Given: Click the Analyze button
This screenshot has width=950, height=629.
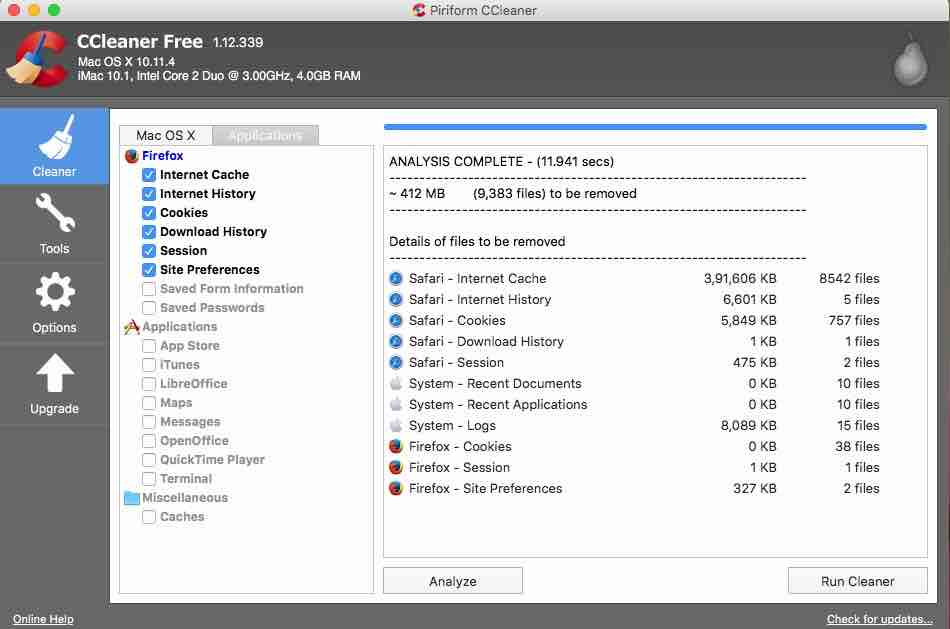Looking at the screenshot, I should pyautogui.click(x=453, y=581).
